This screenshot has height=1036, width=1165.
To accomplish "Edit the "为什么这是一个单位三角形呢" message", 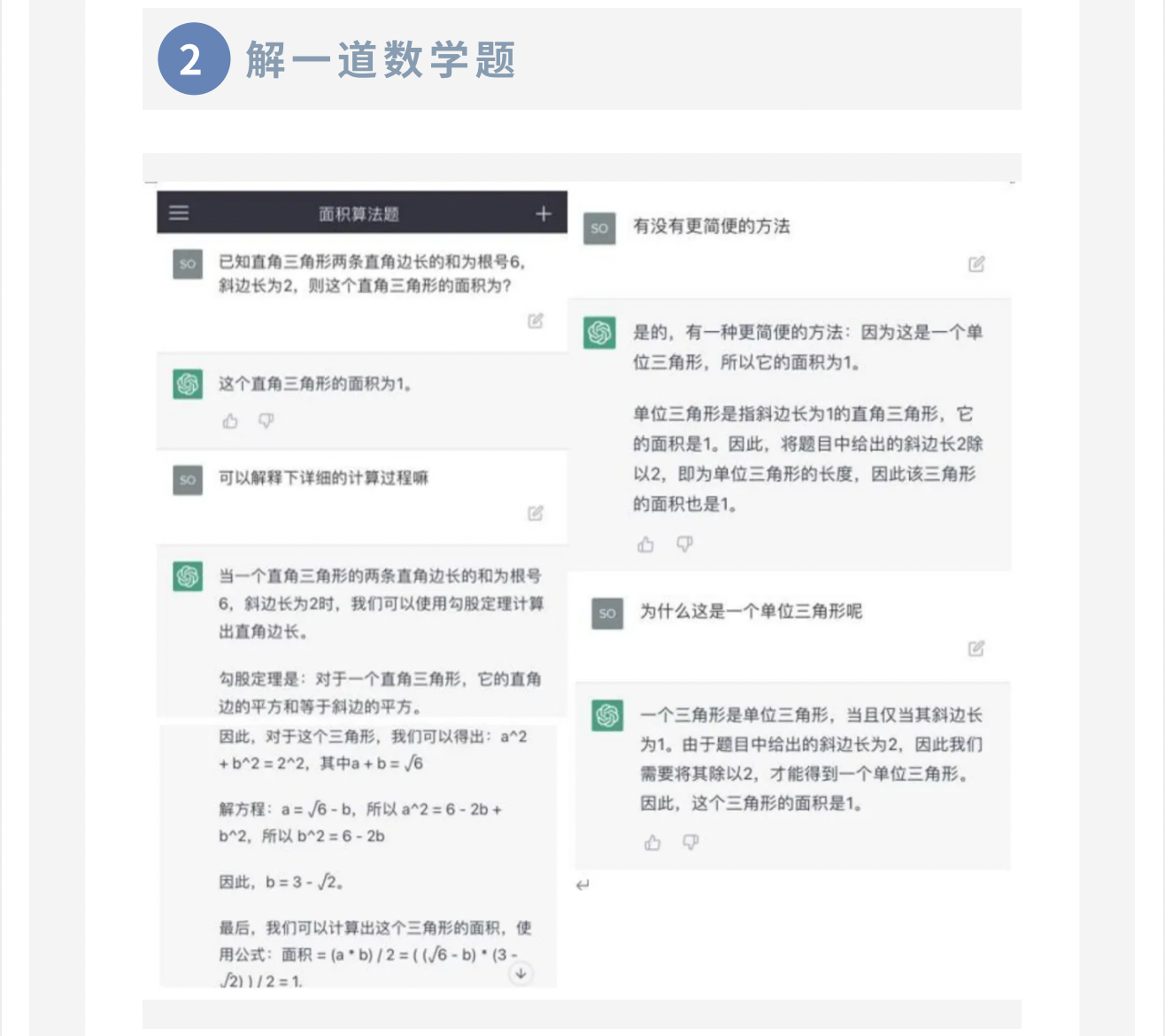I will tap(976, 648).
